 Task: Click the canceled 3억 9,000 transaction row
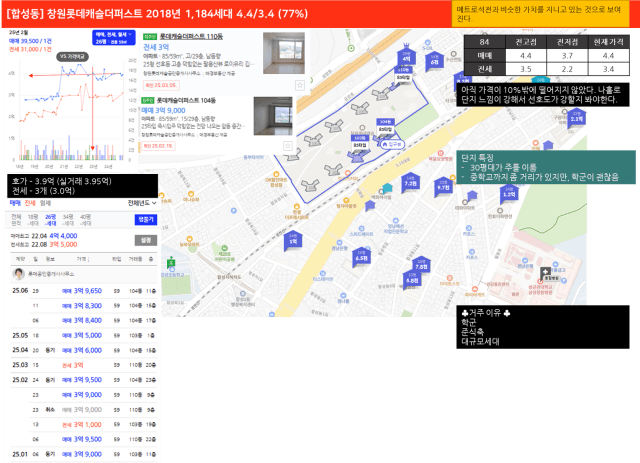click(x=93, y=410)
